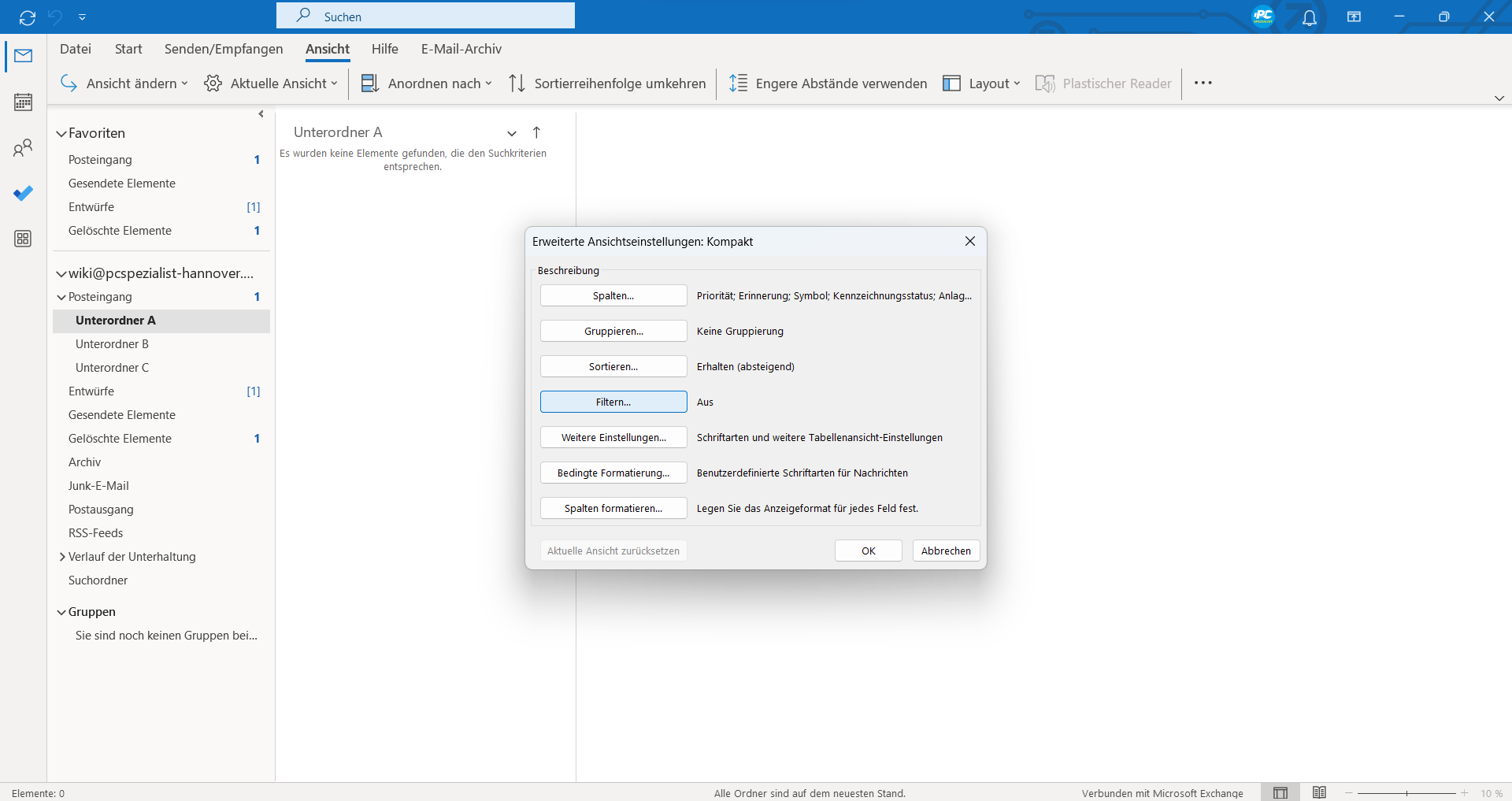Viewport: 1512px width, 801px height.
Task: Click the Suchen search field
Action: coord(425,17)
